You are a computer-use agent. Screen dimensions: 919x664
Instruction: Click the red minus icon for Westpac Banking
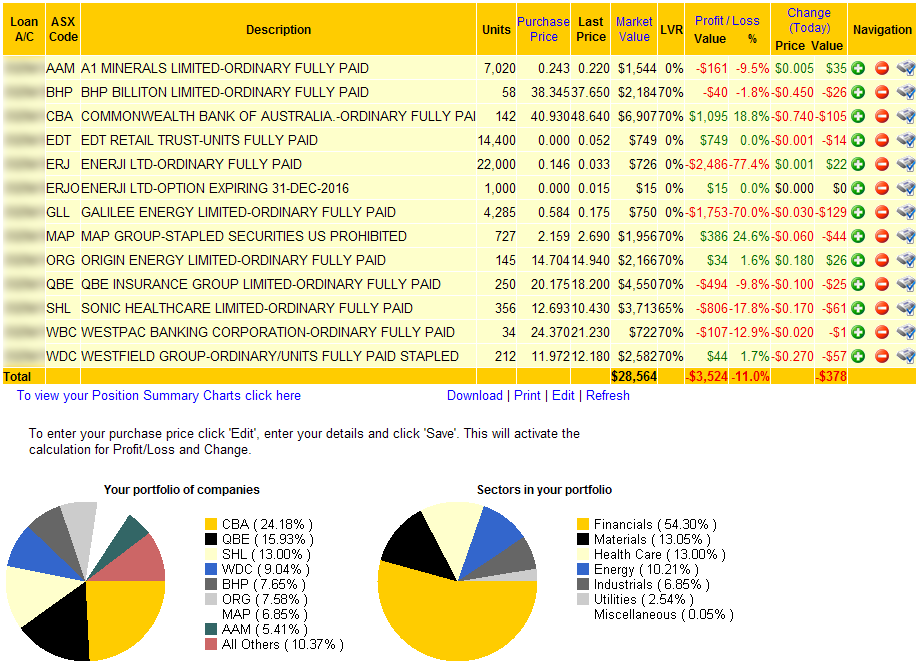click(x=882, y=332)
